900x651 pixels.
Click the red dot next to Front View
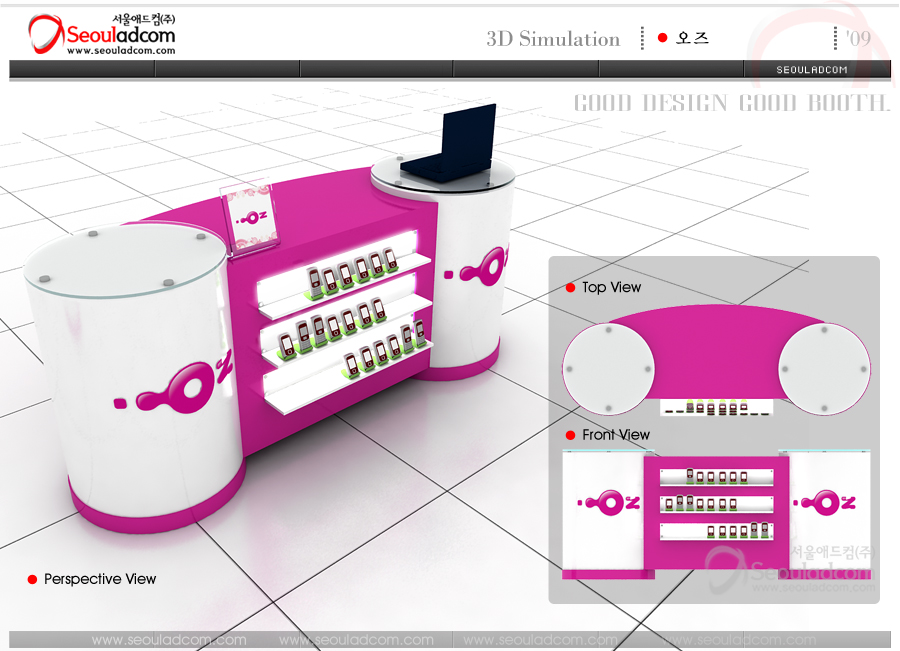point(570,435)
